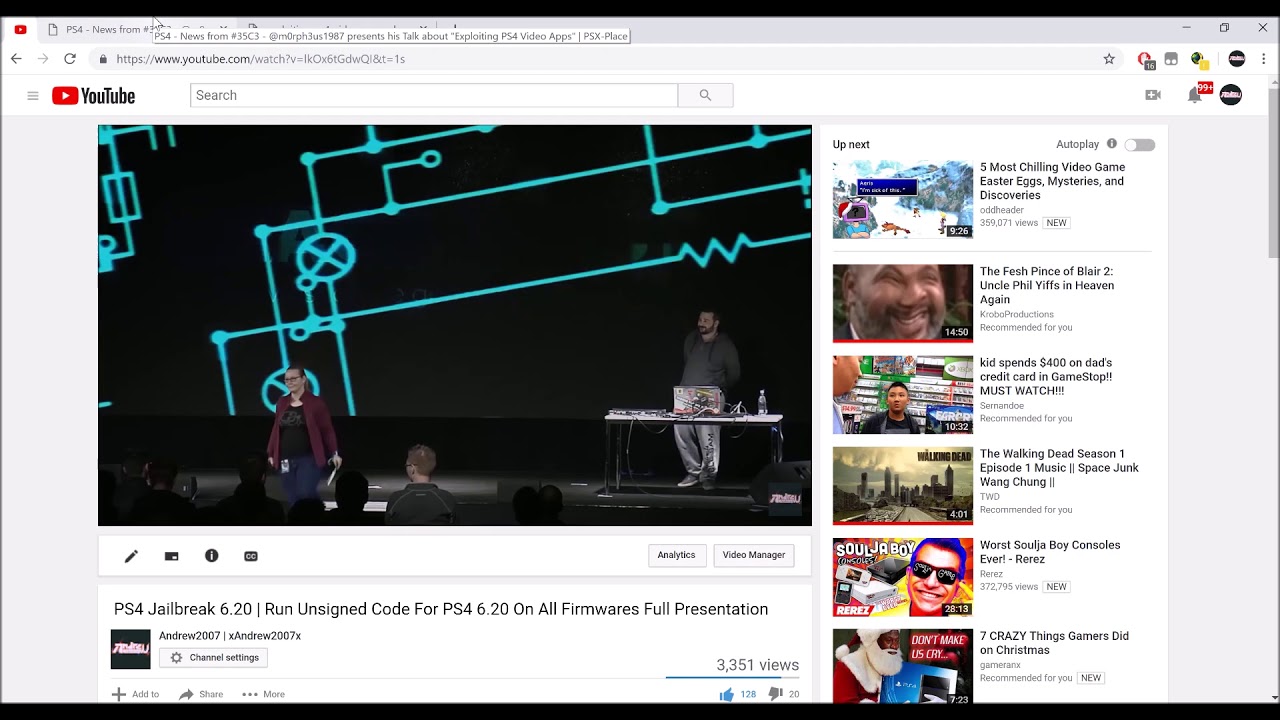Click the Andrew2007 channel avatar
Image resolution: width=1280 pixels, height=720 pixels.
[x=130, y=649]
